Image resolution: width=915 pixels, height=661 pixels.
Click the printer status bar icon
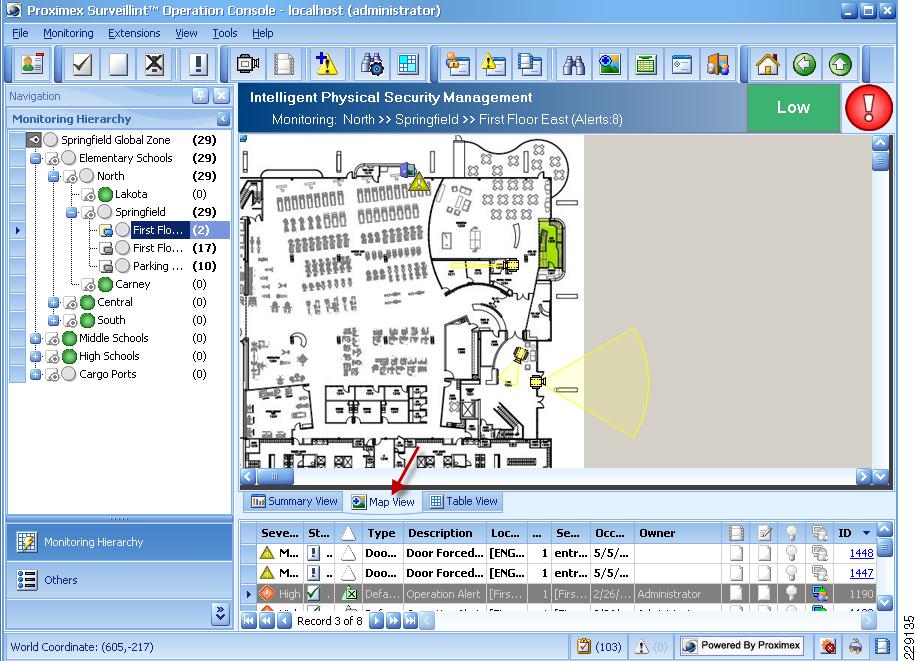coord(855,646)
